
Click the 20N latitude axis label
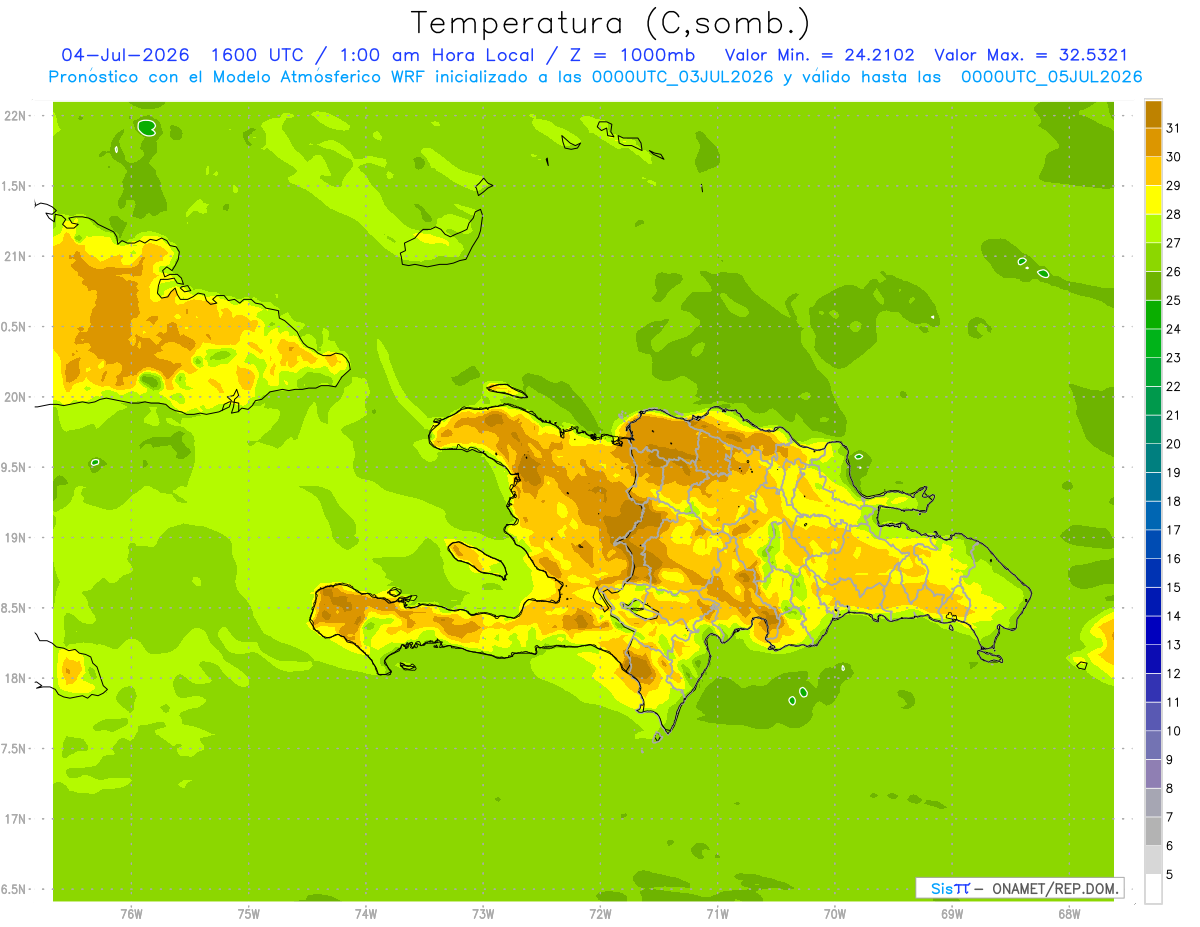[14, 397]
